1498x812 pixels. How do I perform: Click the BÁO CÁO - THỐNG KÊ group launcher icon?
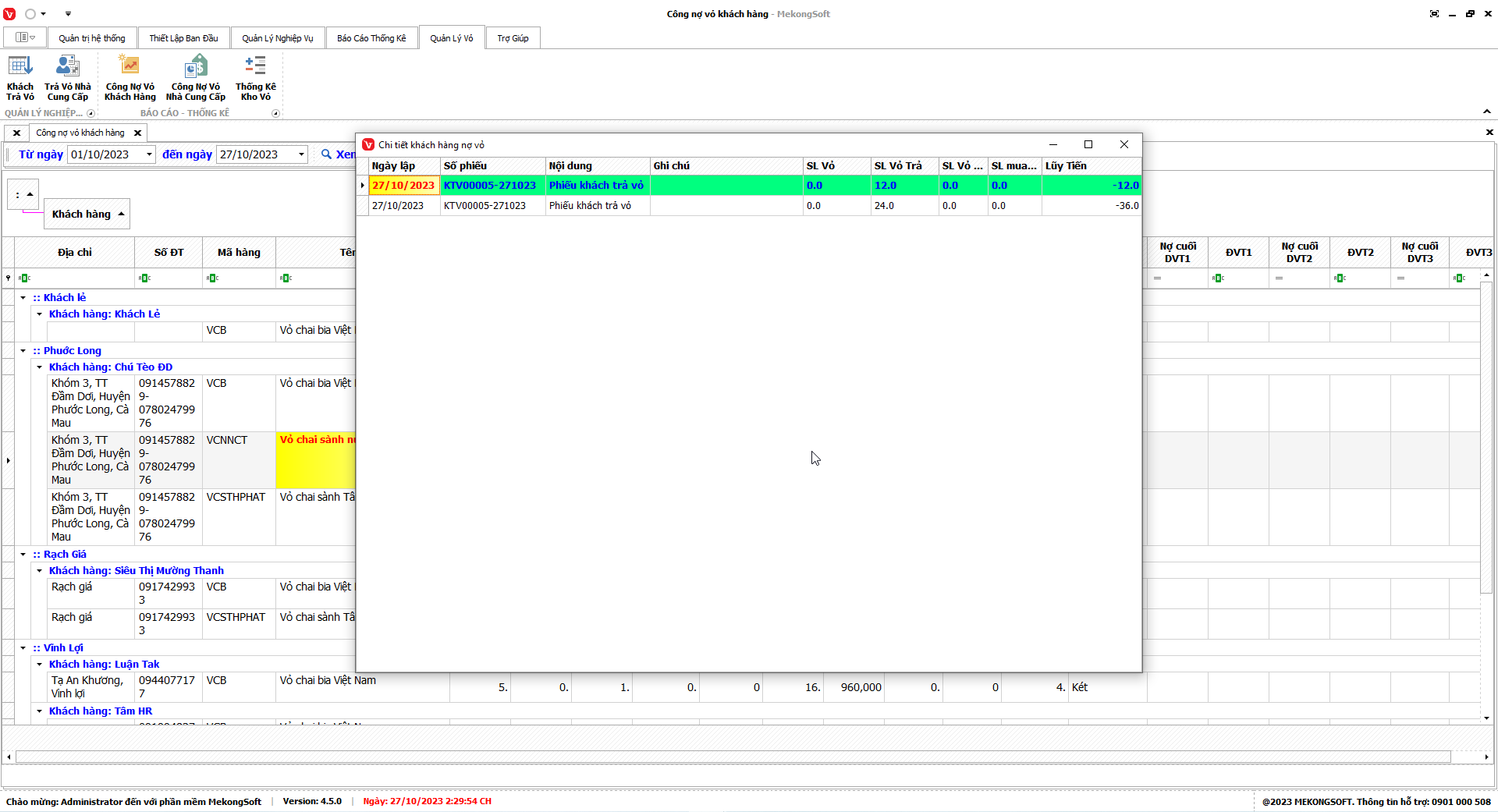275,113
